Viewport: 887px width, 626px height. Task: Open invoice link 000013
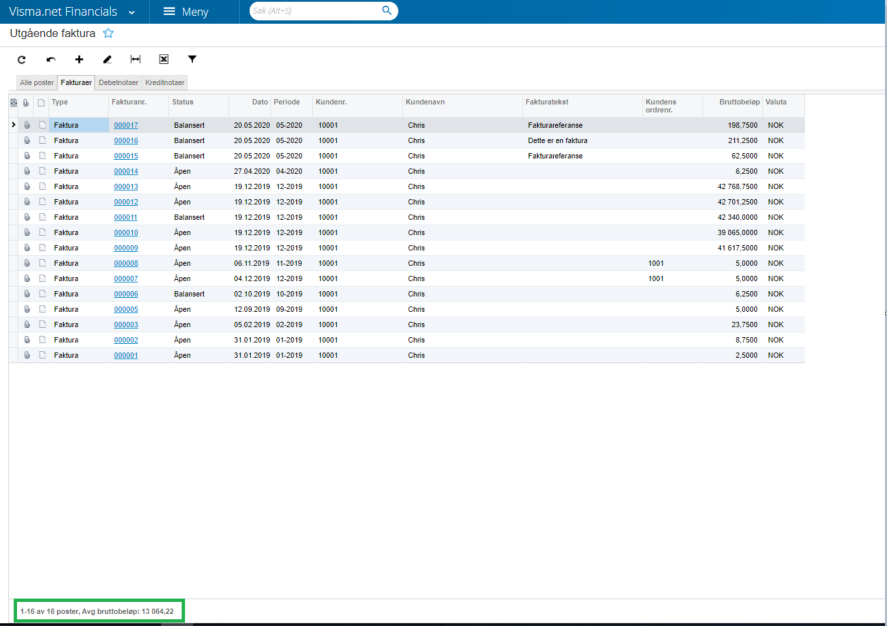[126, 187]
